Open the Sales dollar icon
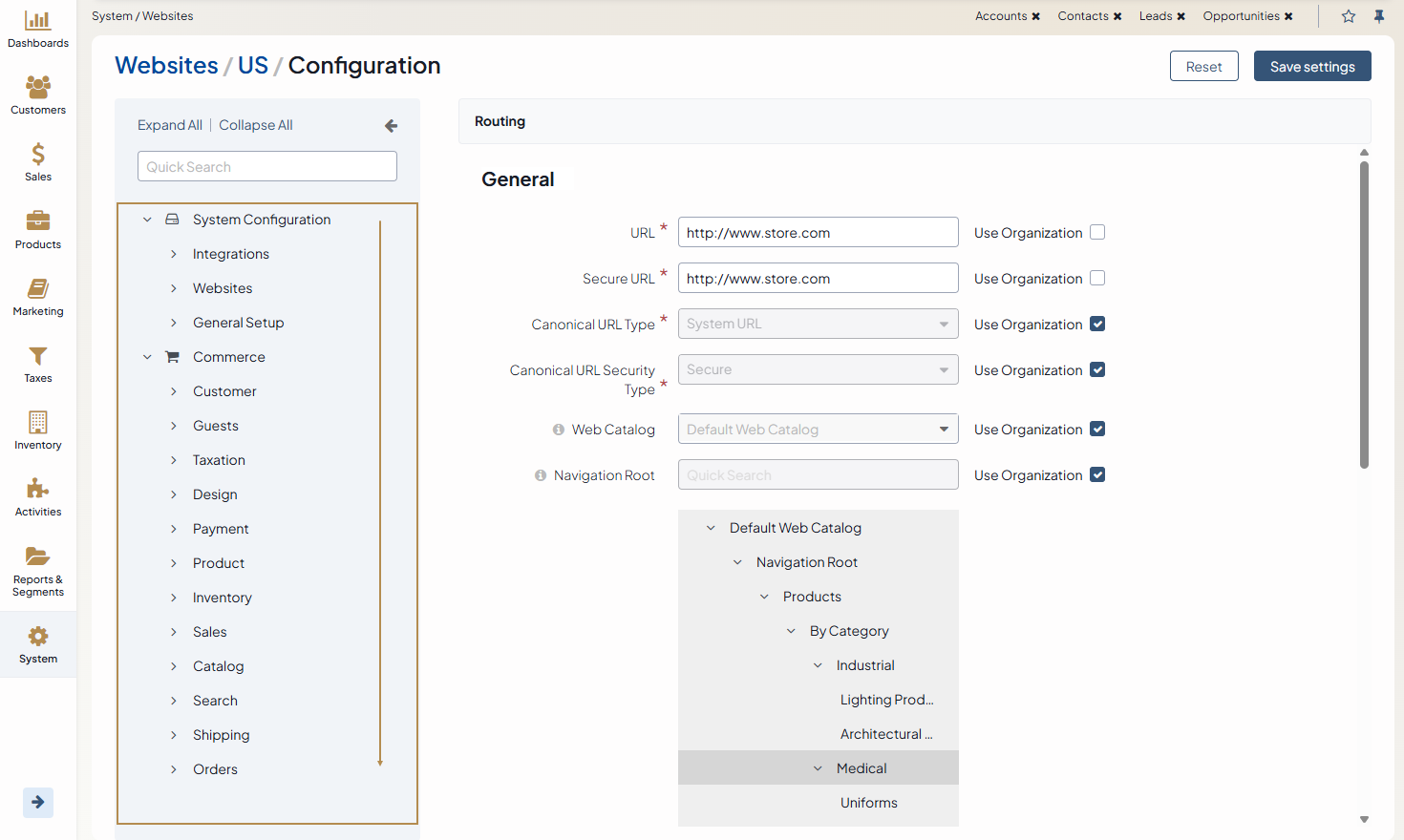 38,155
